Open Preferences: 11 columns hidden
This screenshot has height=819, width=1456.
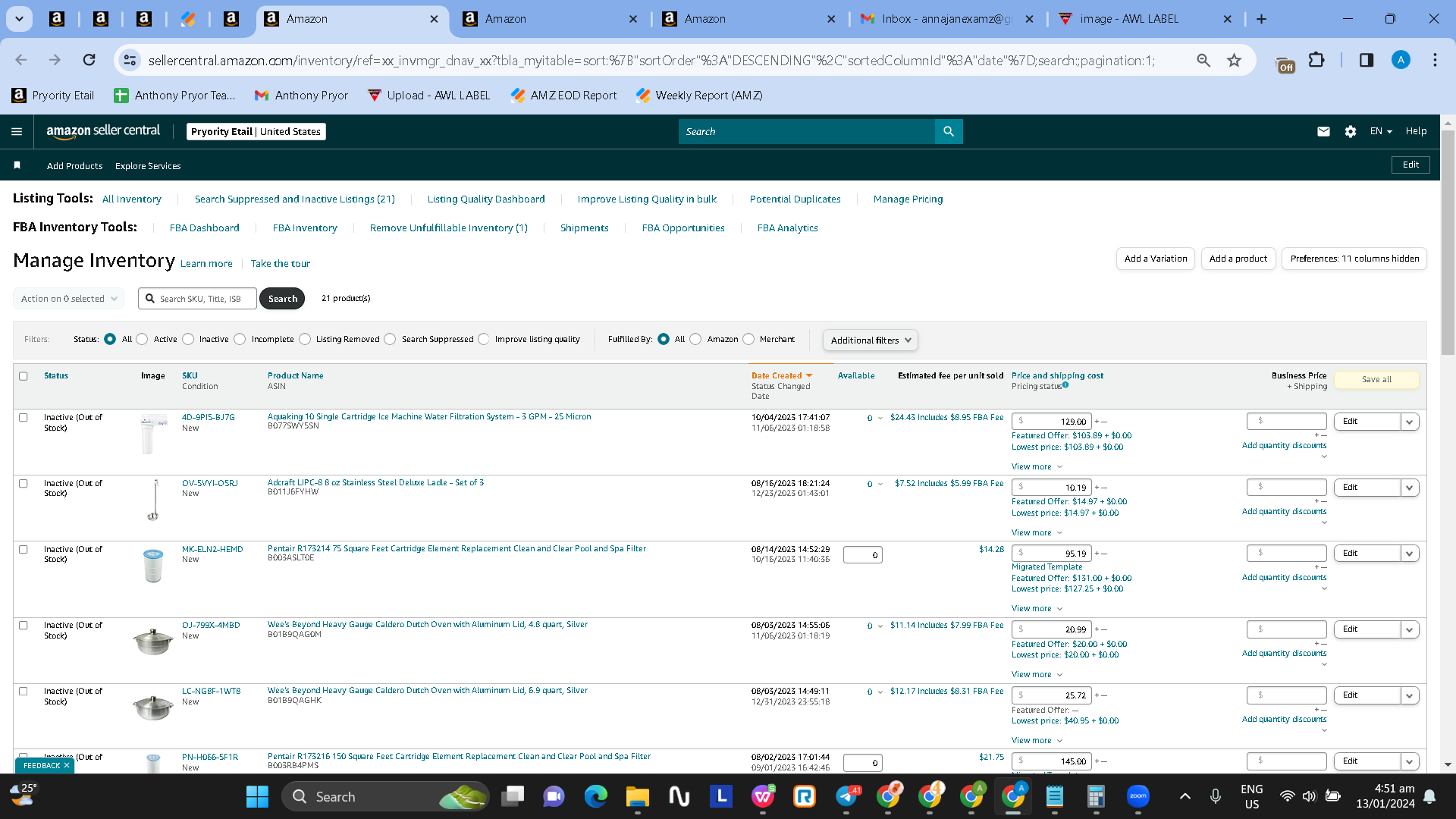(x=1354, y=259)
